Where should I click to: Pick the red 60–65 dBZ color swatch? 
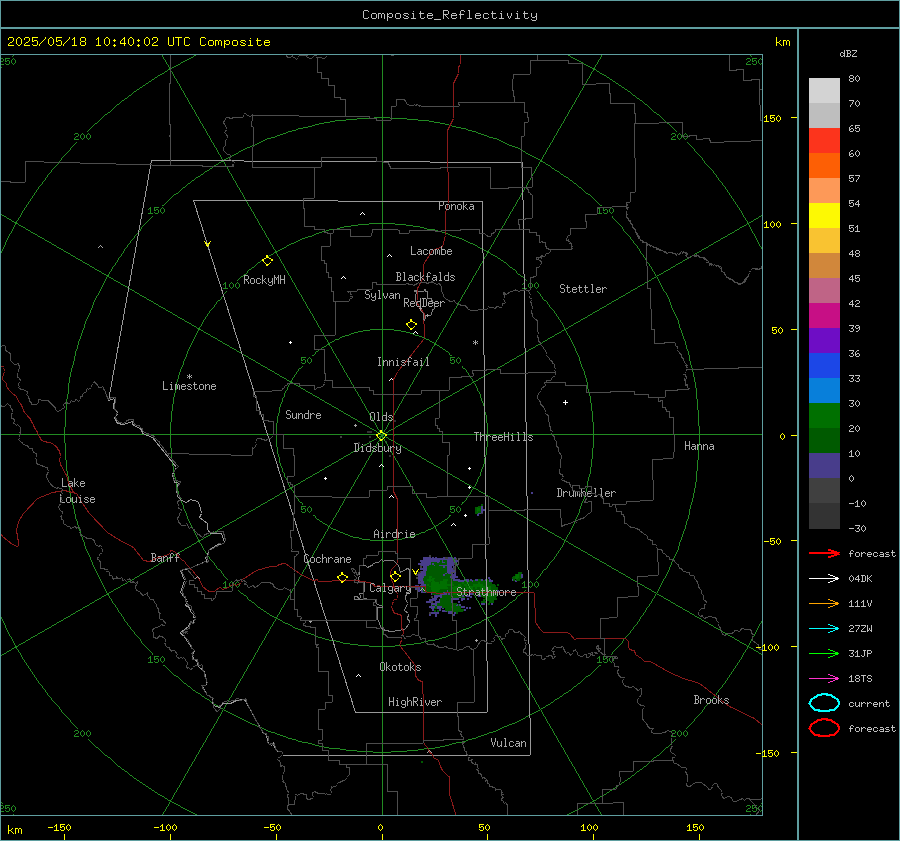[824, 141]
